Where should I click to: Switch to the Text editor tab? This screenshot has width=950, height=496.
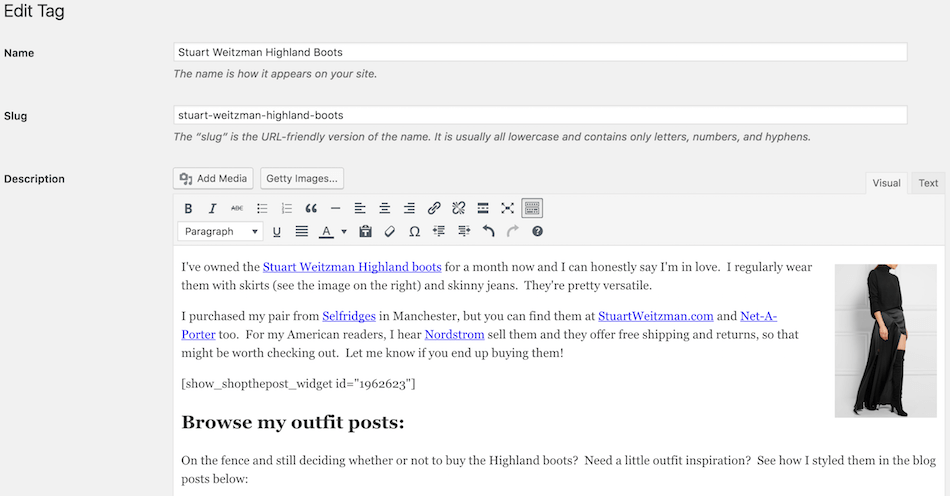(928, 183)
